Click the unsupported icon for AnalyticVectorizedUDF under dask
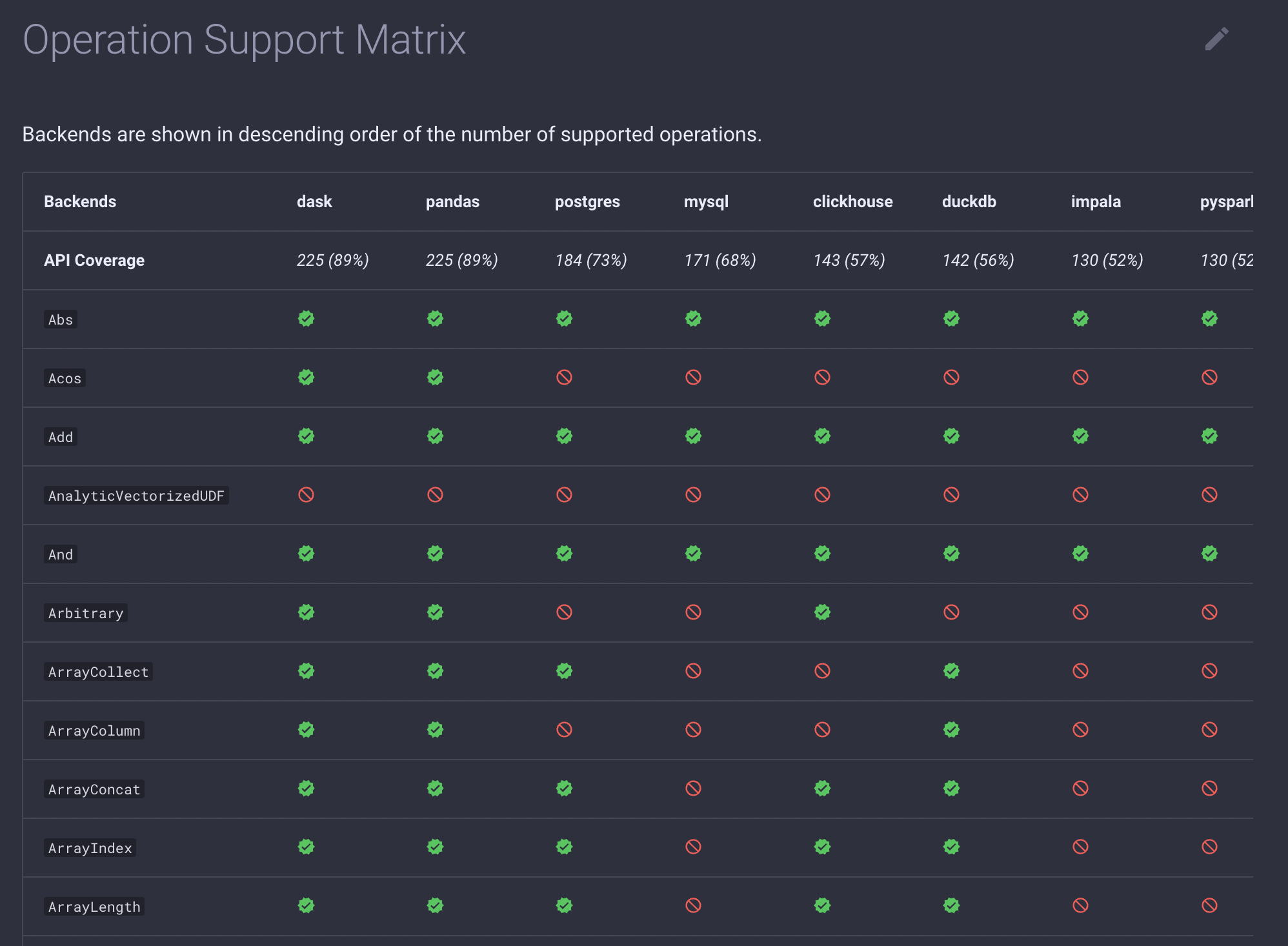Viewport: 1288px width, 946px height. 306,495
